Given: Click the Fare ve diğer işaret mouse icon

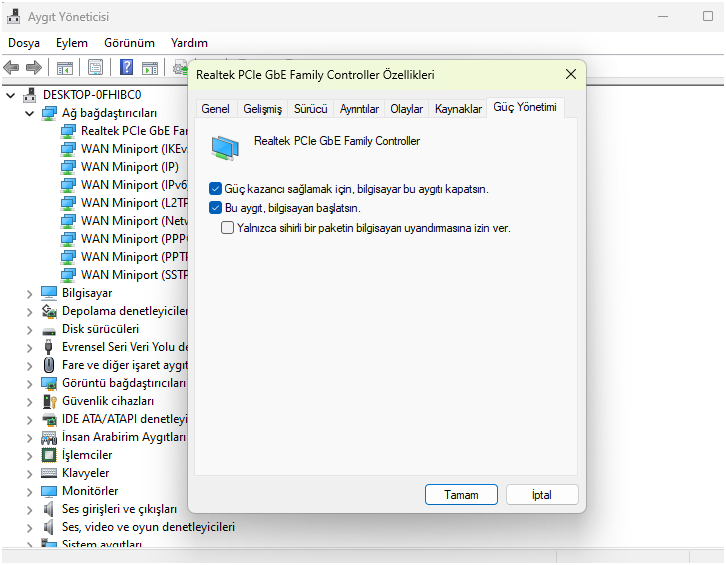Looking at the screenshot, I should coord(49,365).
